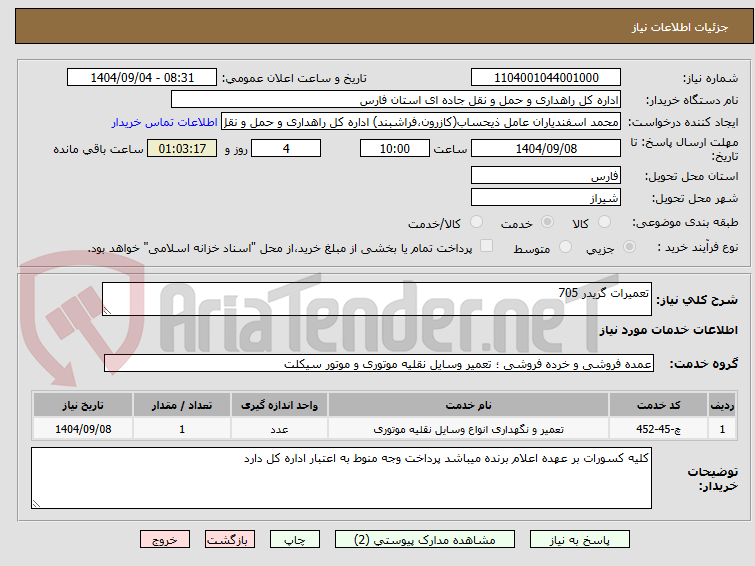This screenshot has width=755, height=566.
Task: Click the نام خدمت column header
Action: click(469, 405)
